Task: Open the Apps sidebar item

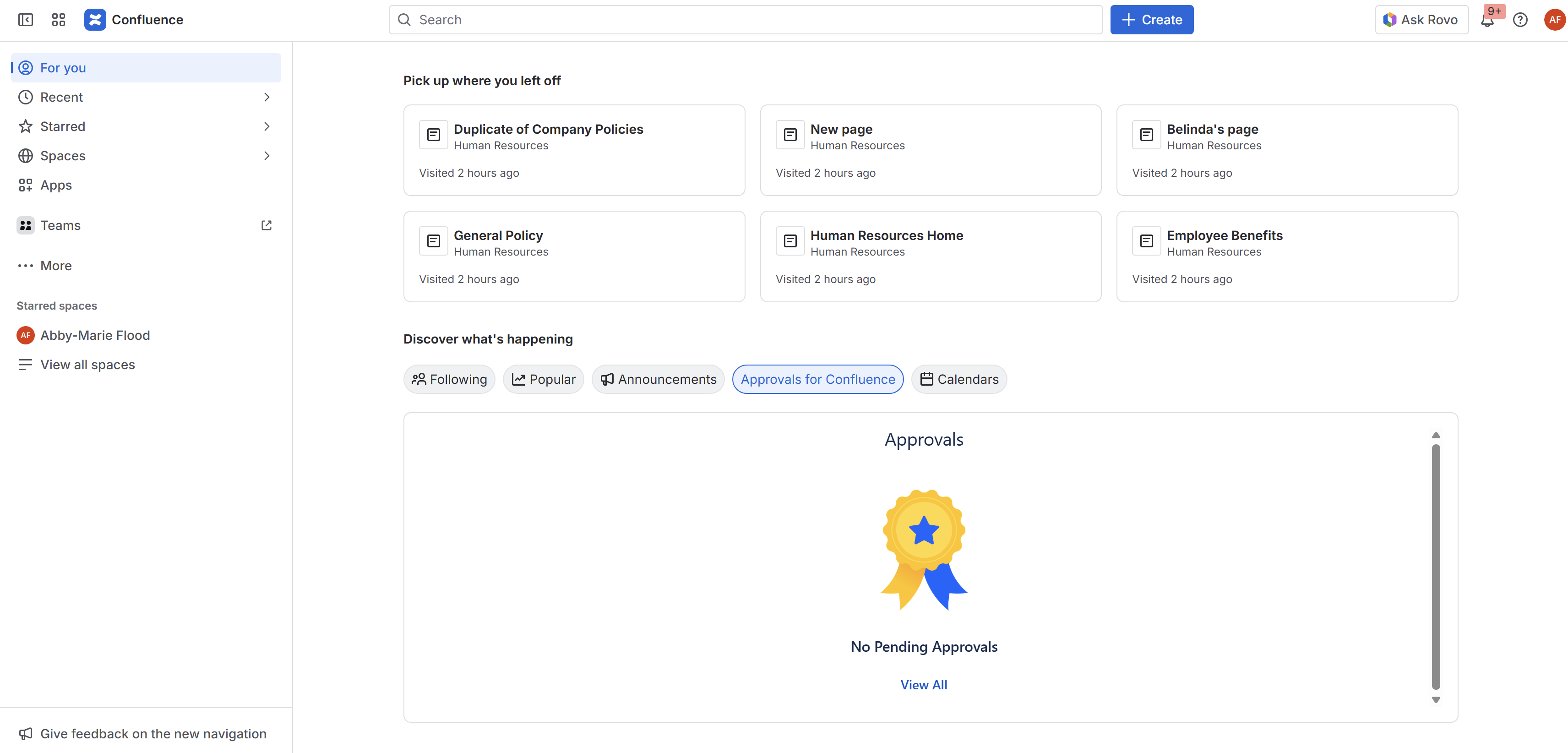Action: pos(56,185)
